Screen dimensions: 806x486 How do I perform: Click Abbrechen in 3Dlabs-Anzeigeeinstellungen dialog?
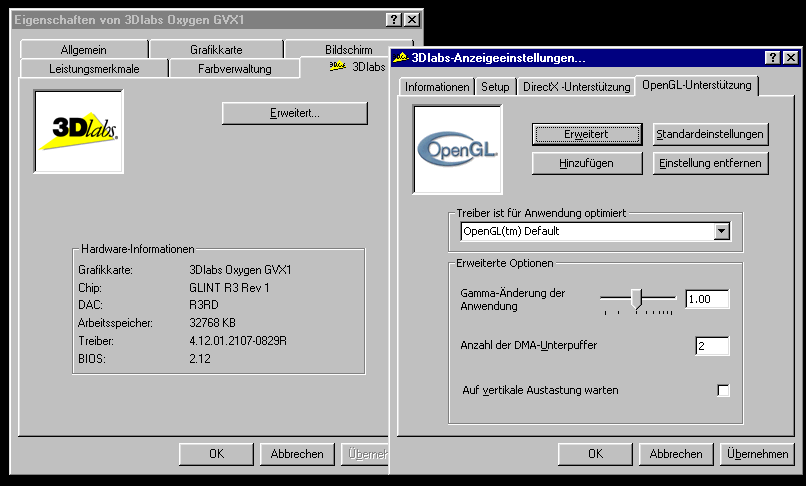point(676,454)
